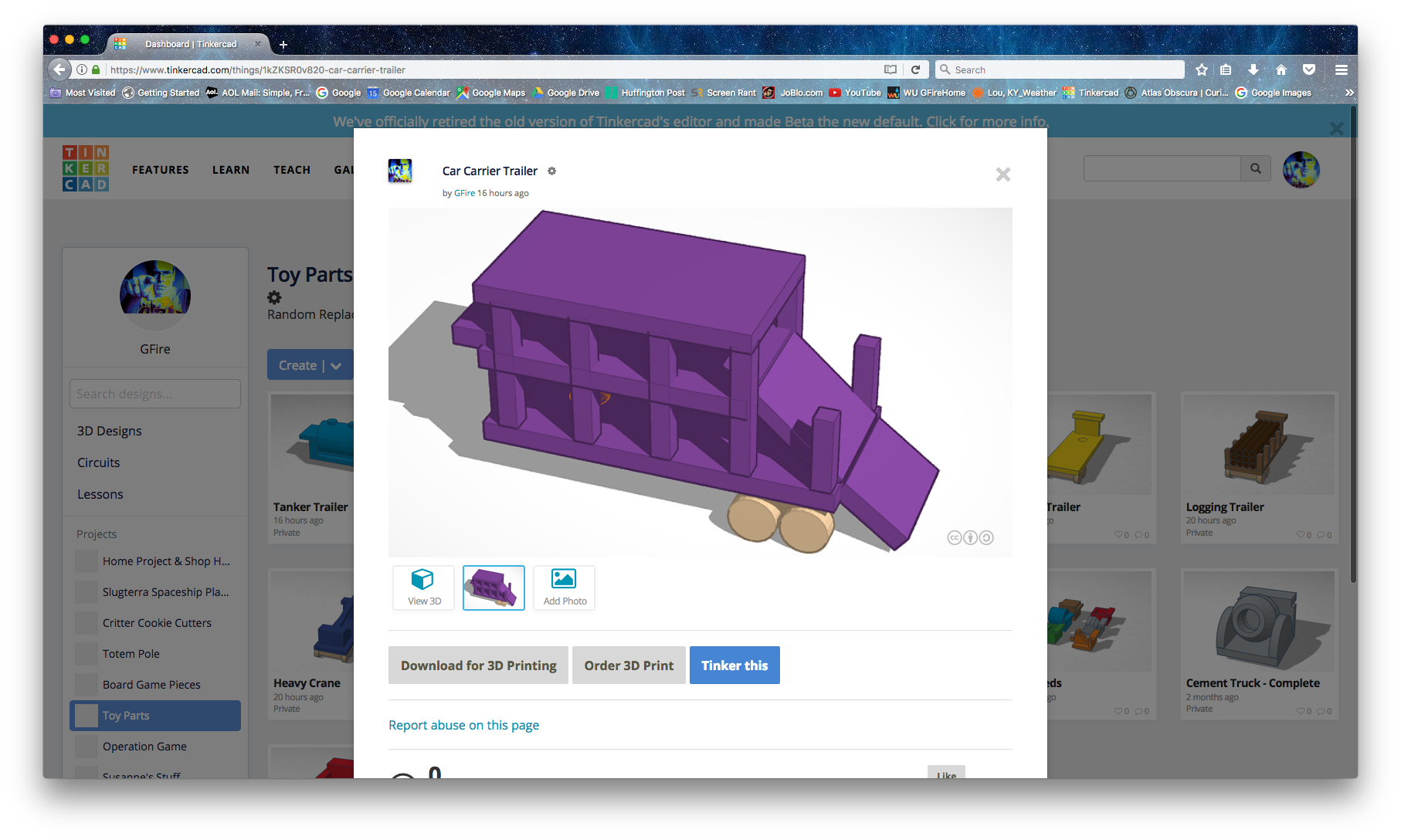Viewport: 1401px width, 840px height.
Task: Show more bookmarks with the chevron
Action: pyautogui.click(x=1349, y=93)
